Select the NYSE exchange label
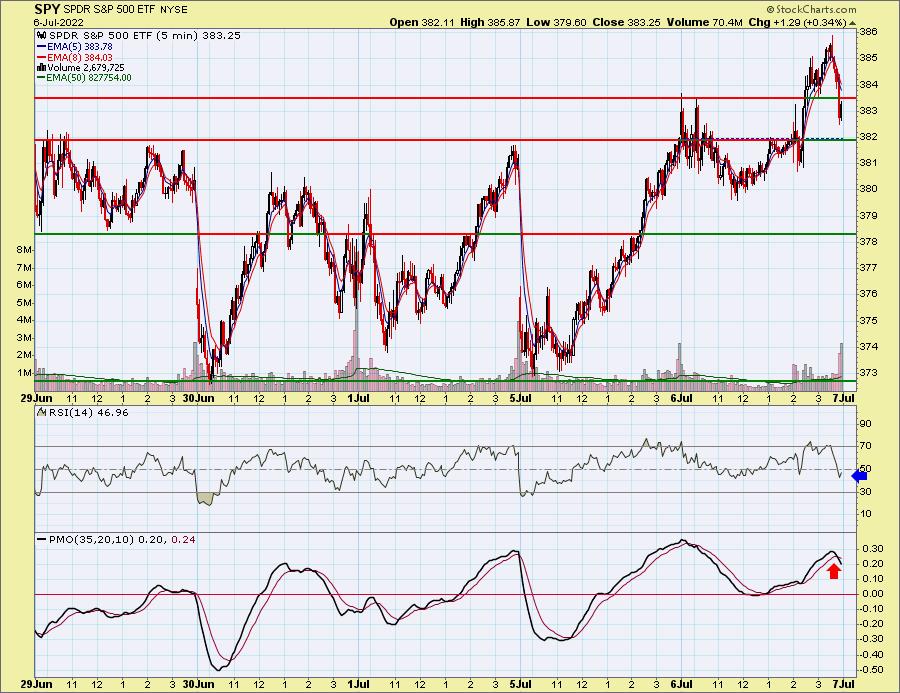Image resolution: width=900 pixels, height=693 pixels. [172, 10]
